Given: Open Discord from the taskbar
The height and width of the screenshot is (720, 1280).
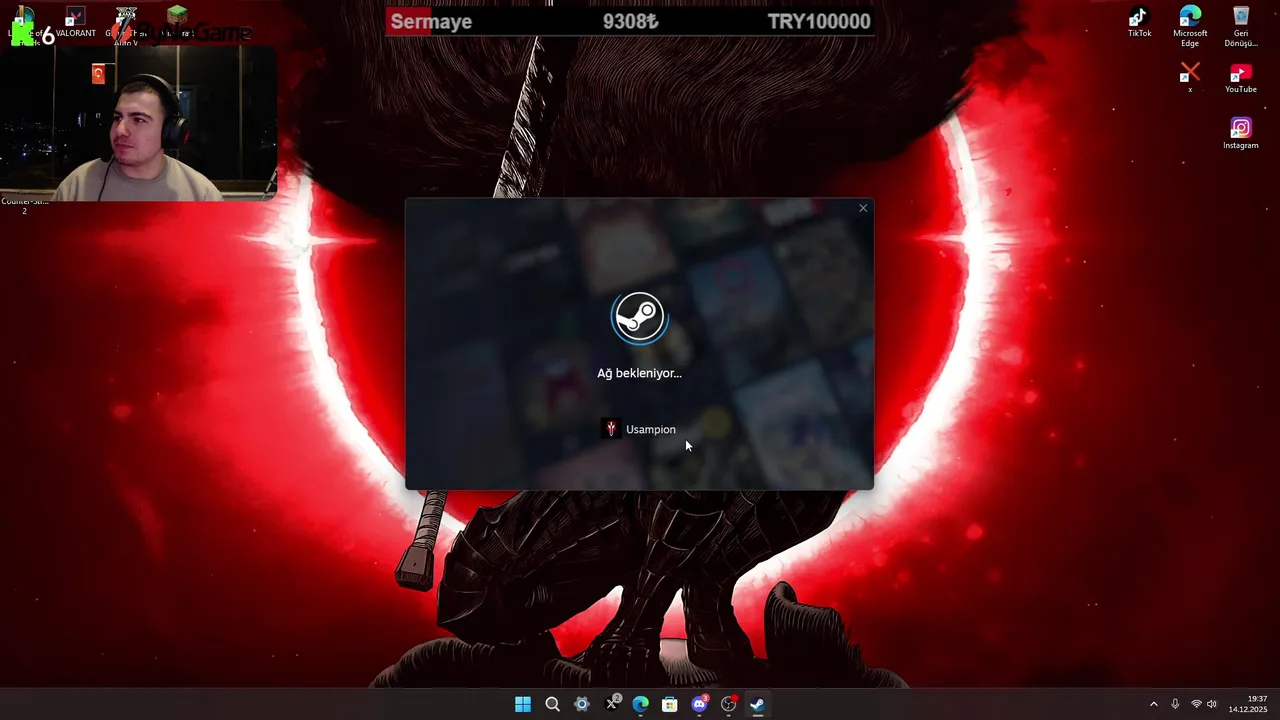Looking at the screenshot, I should (x=700, y=704).
